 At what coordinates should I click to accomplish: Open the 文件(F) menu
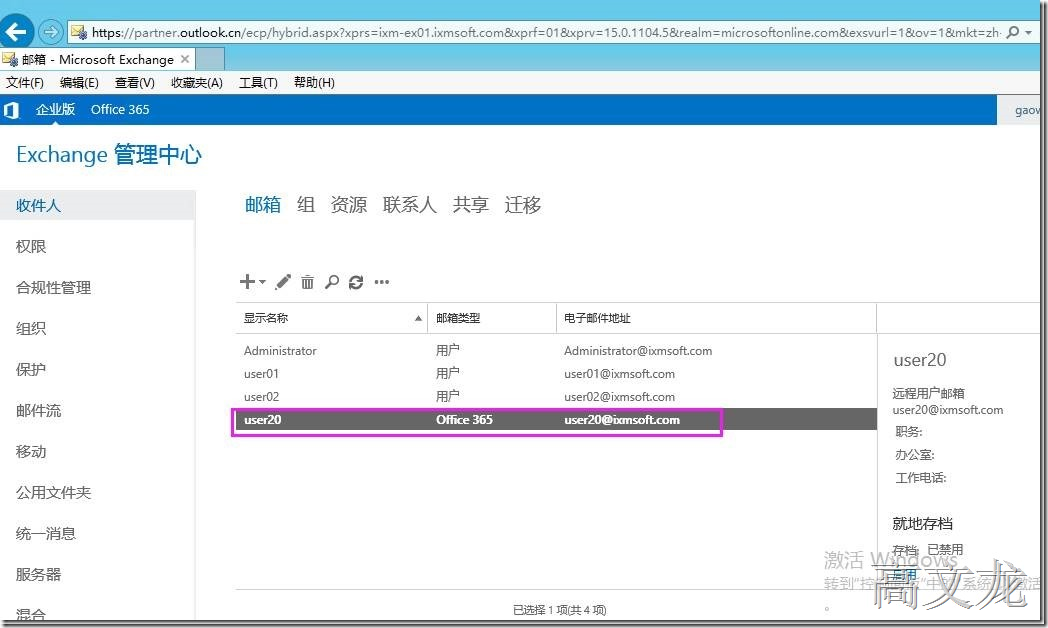25,82
